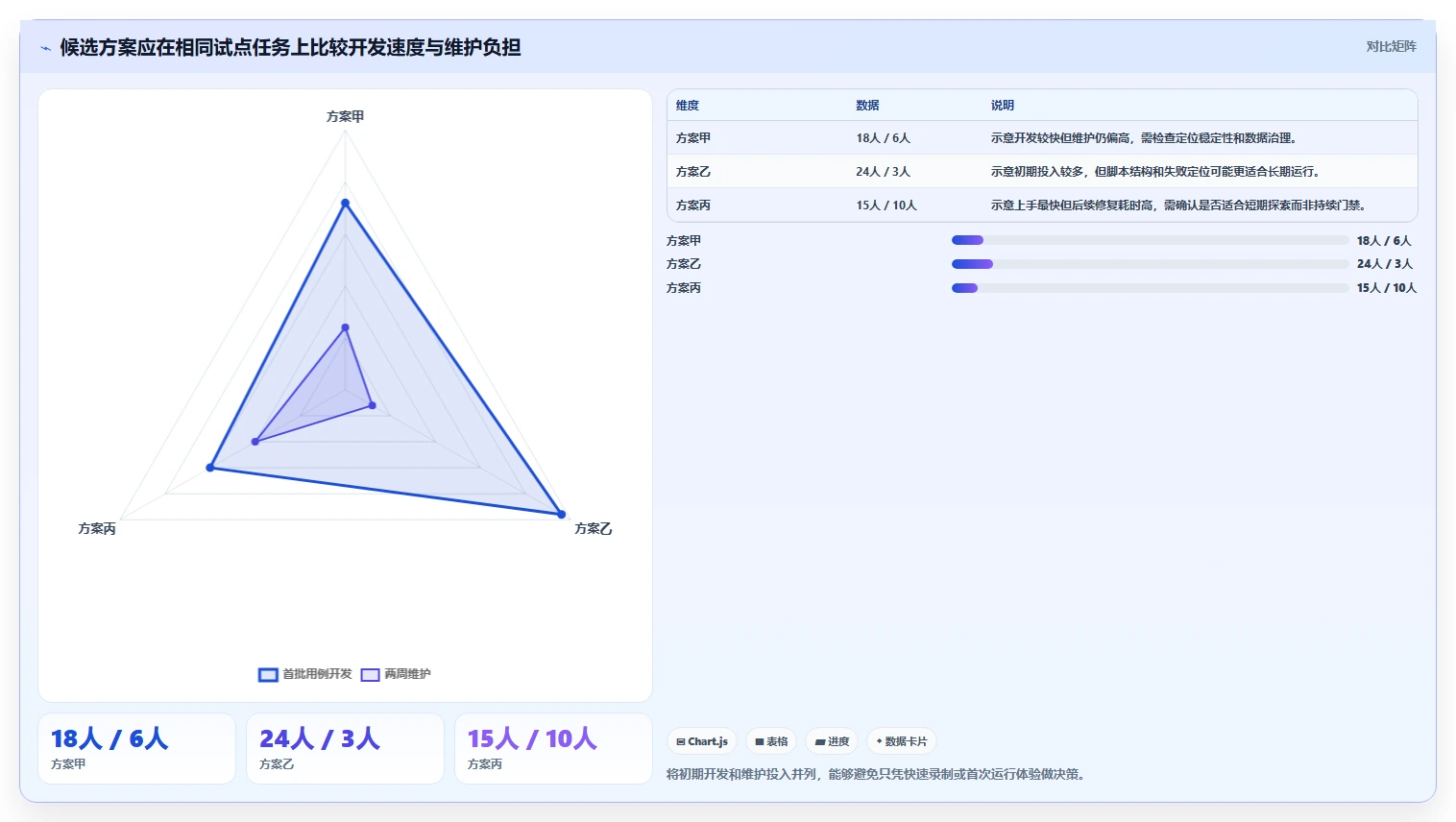Click the footer summary sentence
Viewport: 1456px width, 822px height.
point(878,774)
